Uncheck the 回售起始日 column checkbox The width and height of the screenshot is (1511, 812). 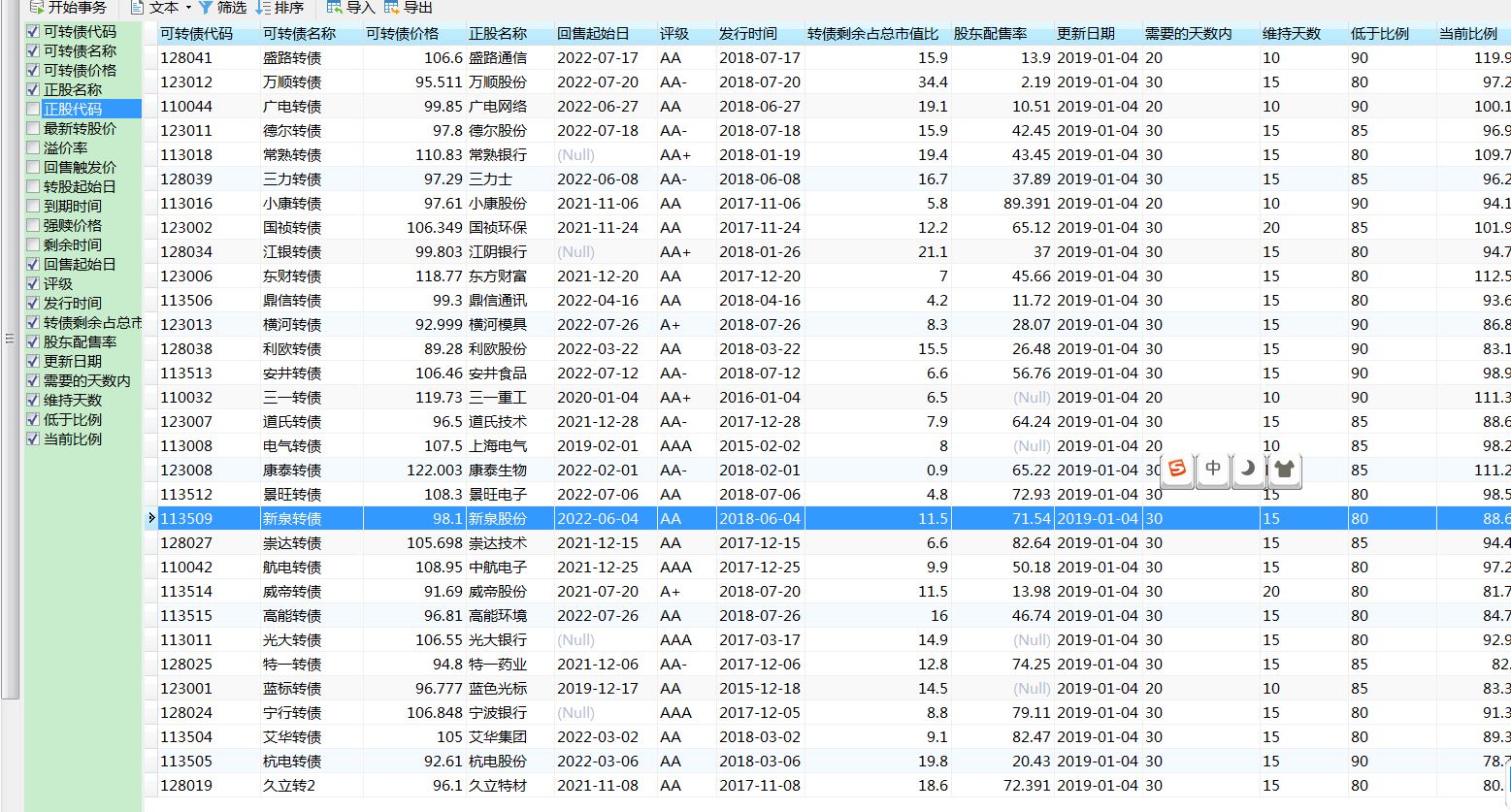(34, 264)
